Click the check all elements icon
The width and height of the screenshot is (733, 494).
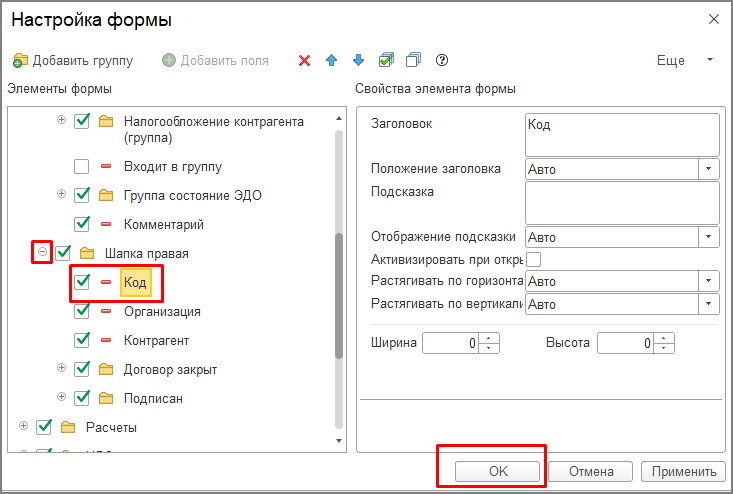(386, 61)
